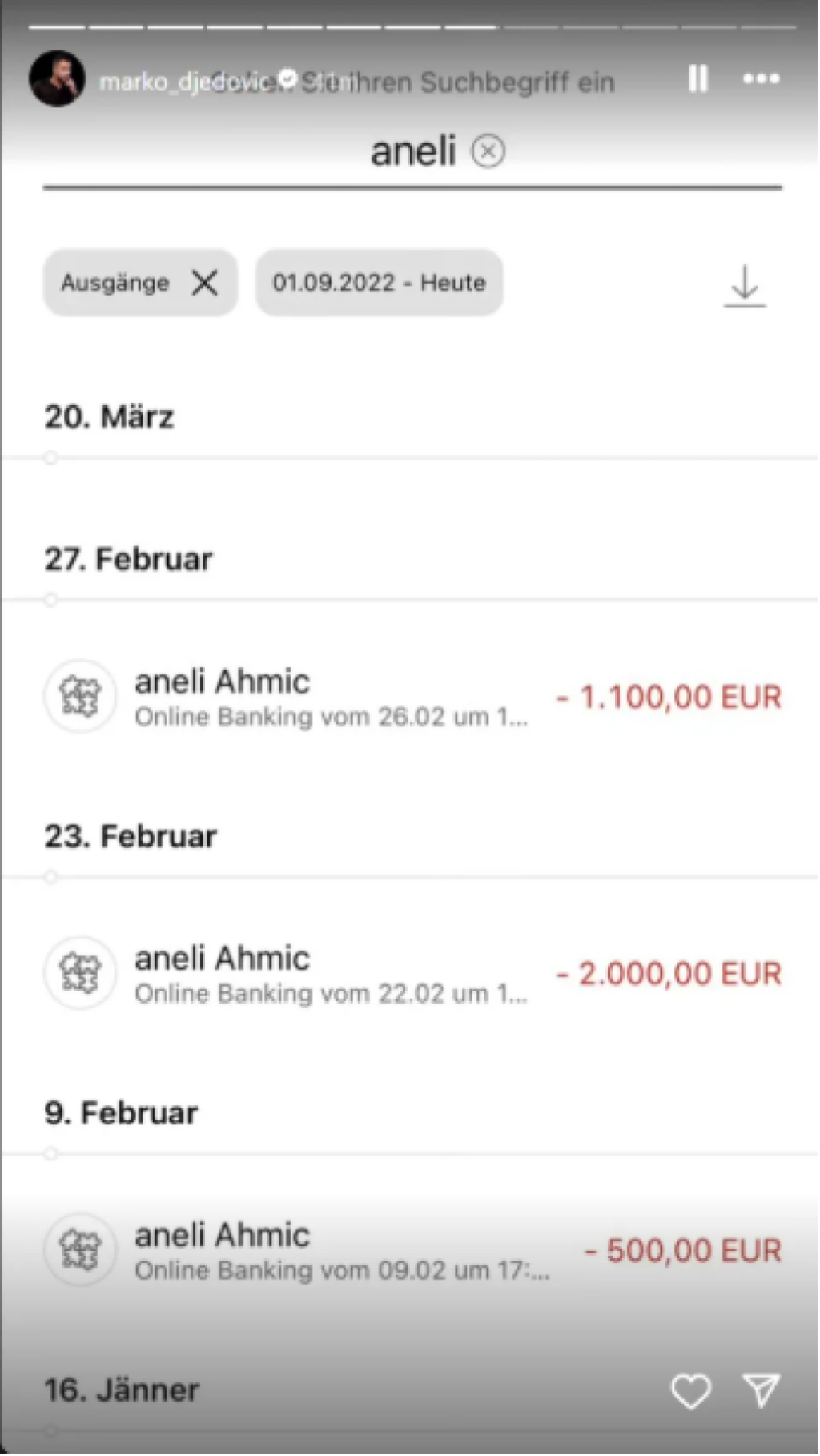The image size is (820, 1456).
Task: Select the 20. März date header
Action: [x=109, y=417]
